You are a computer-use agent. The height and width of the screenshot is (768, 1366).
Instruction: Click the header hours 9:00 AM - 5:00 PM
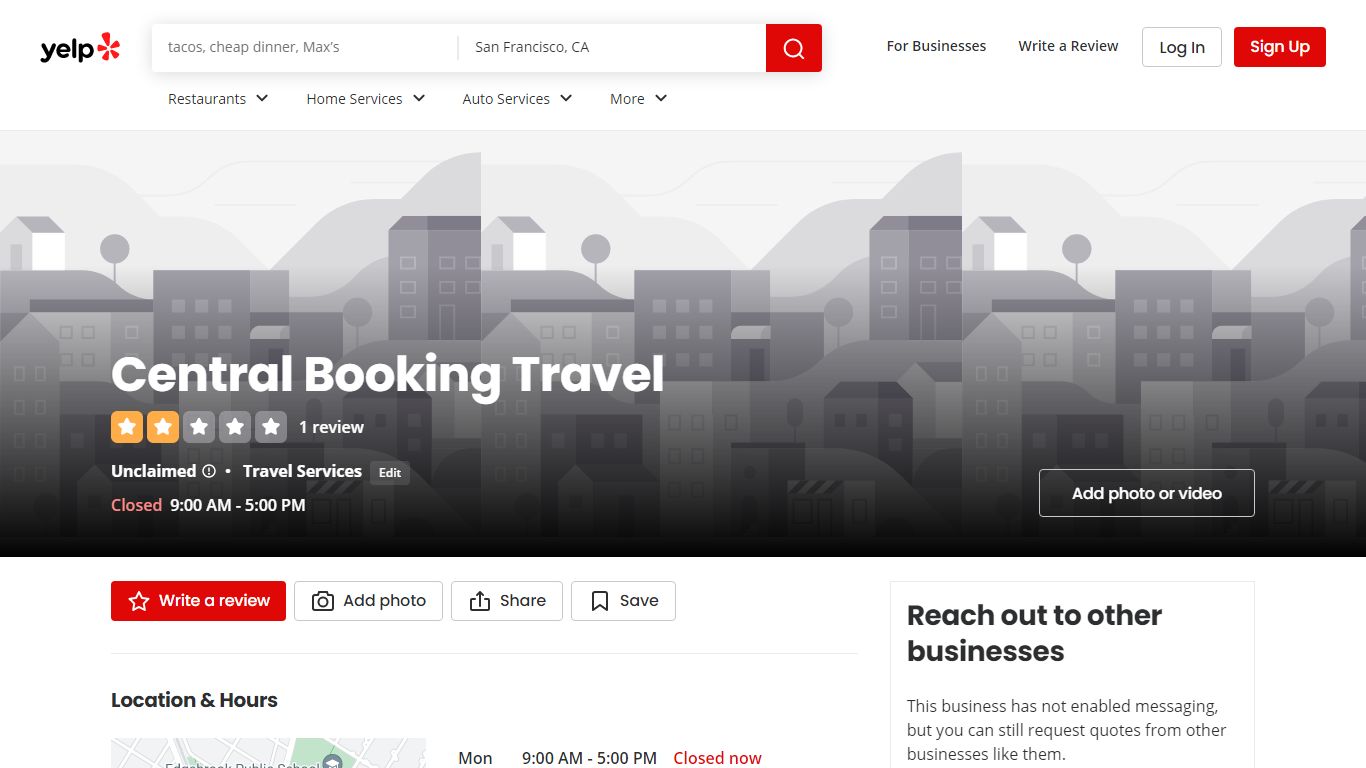tap(238, 505)
